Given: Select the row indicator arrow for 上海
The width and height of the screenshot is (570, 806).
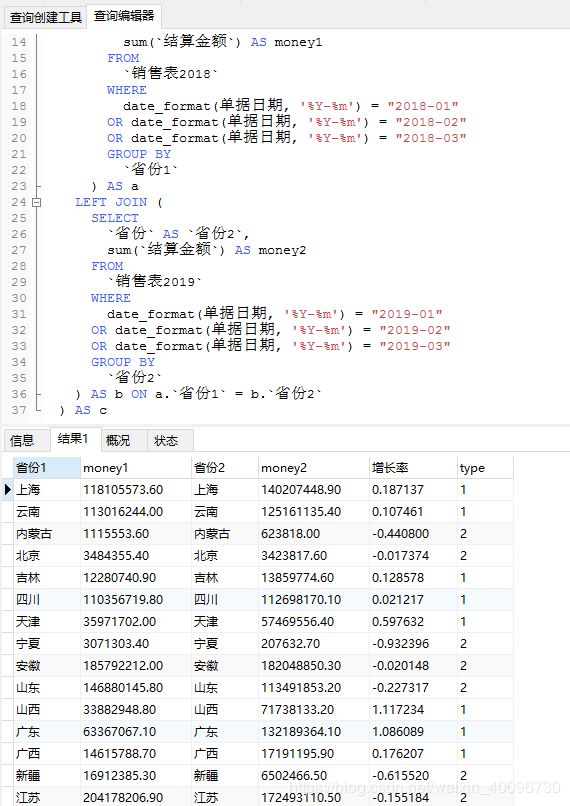Looking at the screenshot, I should coord(7,489).
